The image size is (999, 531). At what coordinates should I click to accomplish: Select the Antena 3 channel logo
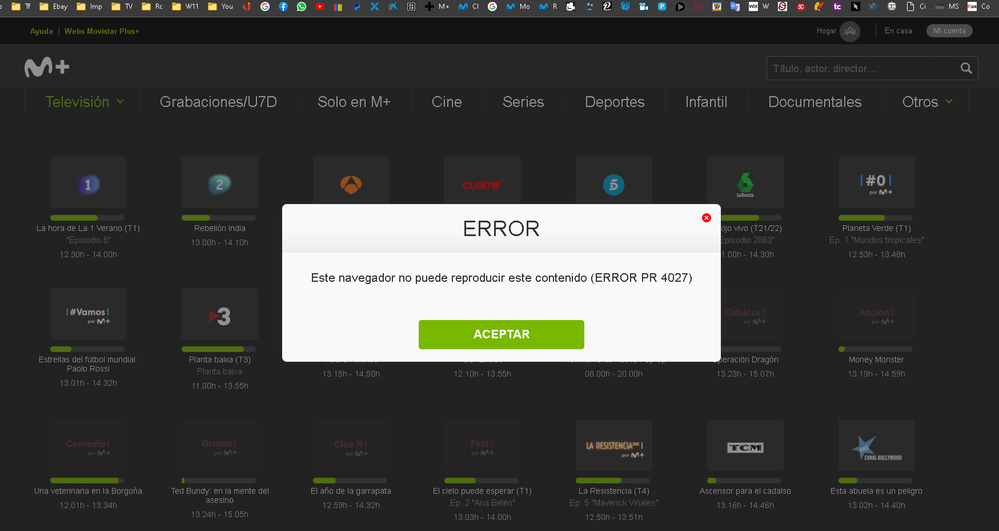[351, 181]
